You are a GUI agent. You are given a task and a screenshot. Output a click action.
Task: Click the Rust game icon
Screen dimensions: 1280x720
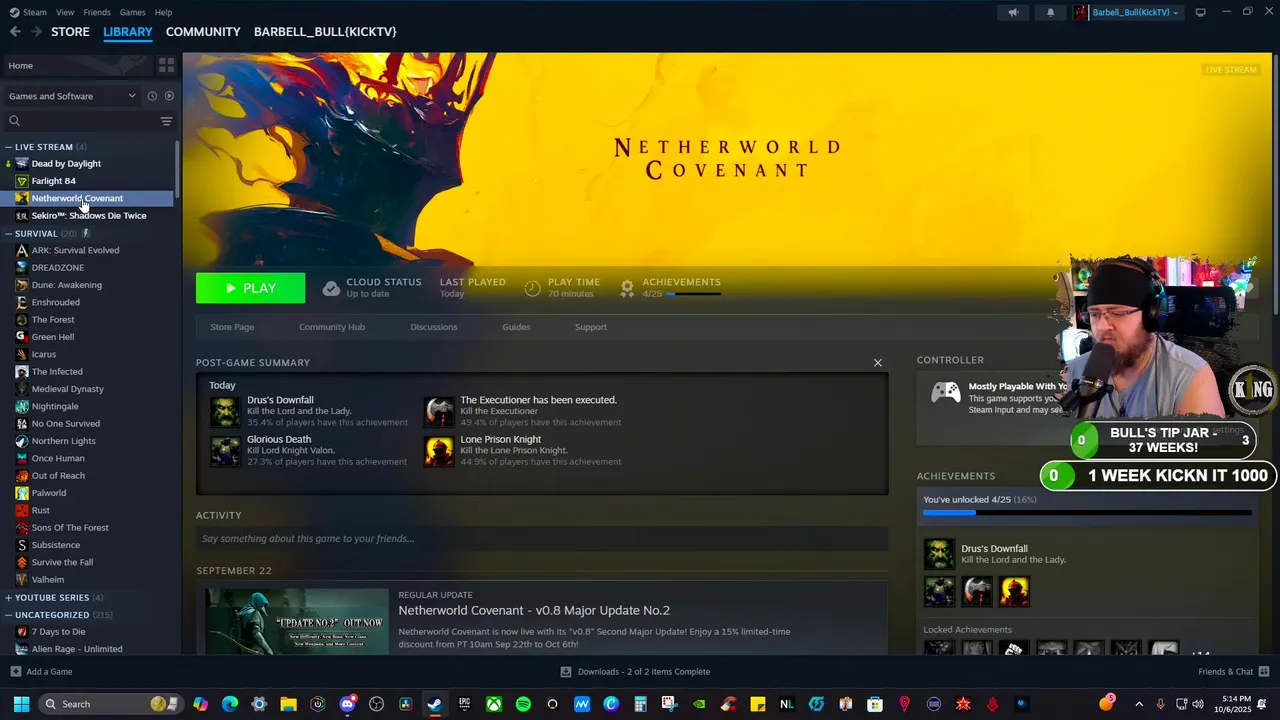click(22, 510)
